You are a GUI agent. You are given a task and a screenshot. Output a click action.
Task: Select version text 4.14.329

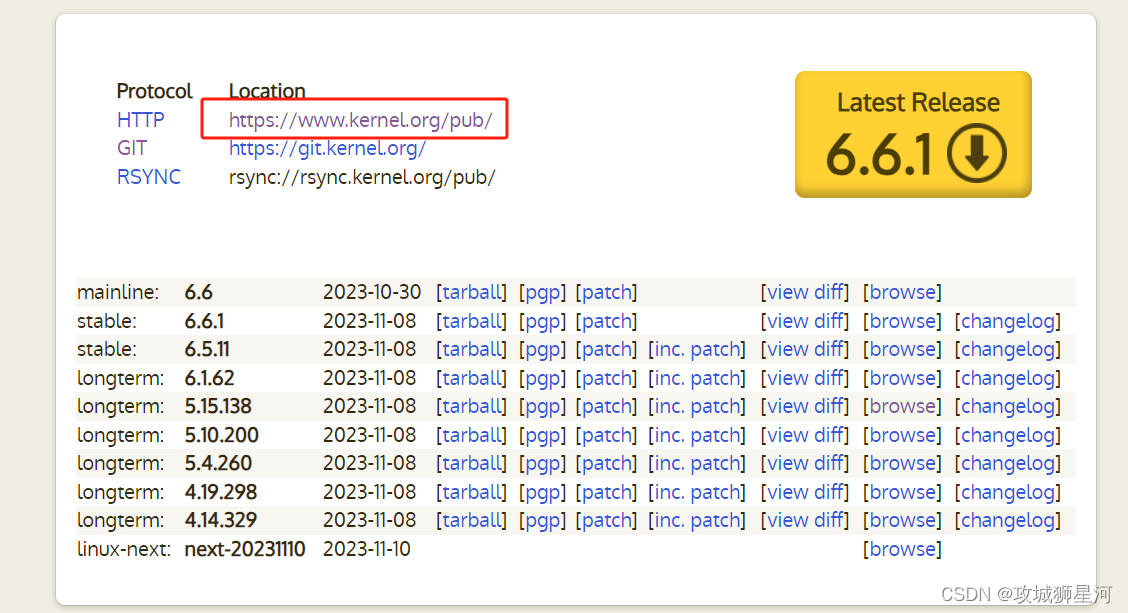[x=221, y=519]
